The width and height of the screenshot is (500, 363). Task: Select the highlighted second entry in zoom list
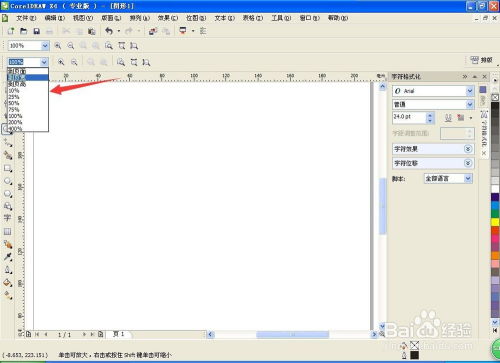click(x=28, y=77)
